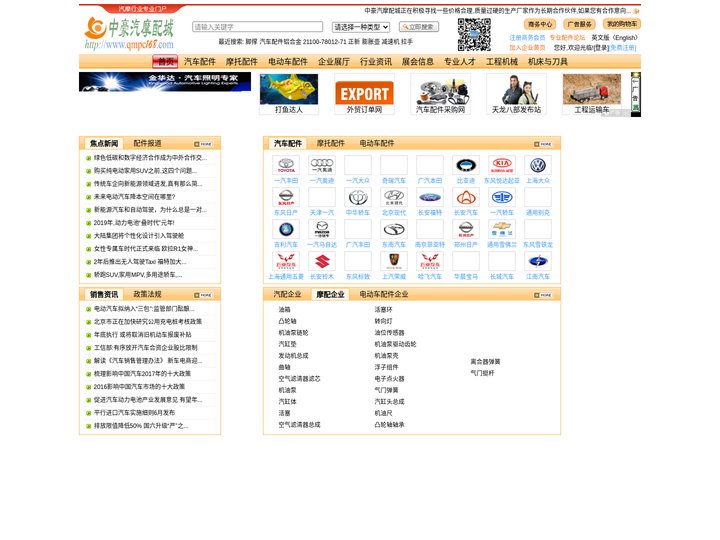
Task: Click the 免费注册 link
Action: (x=623, y=47)
